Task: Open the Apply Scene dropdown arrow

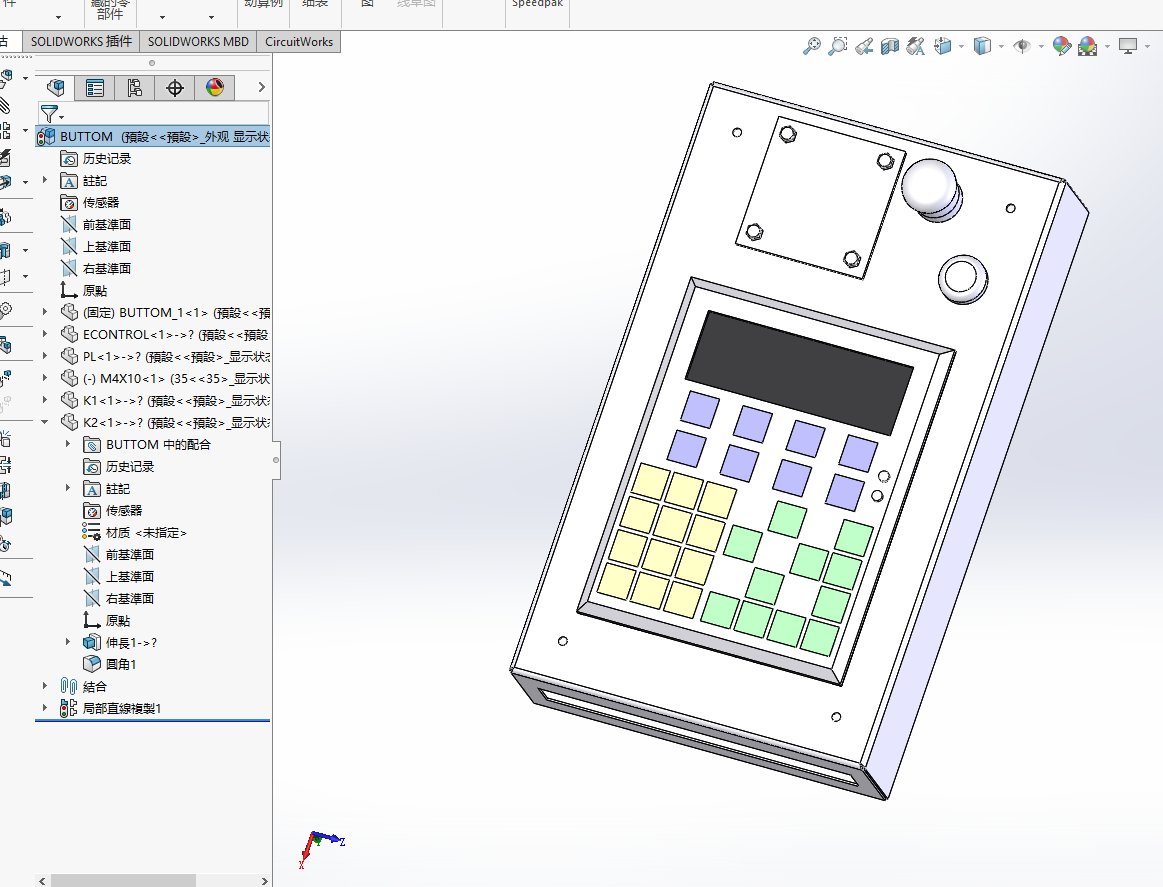Action: pos(1107,47)
